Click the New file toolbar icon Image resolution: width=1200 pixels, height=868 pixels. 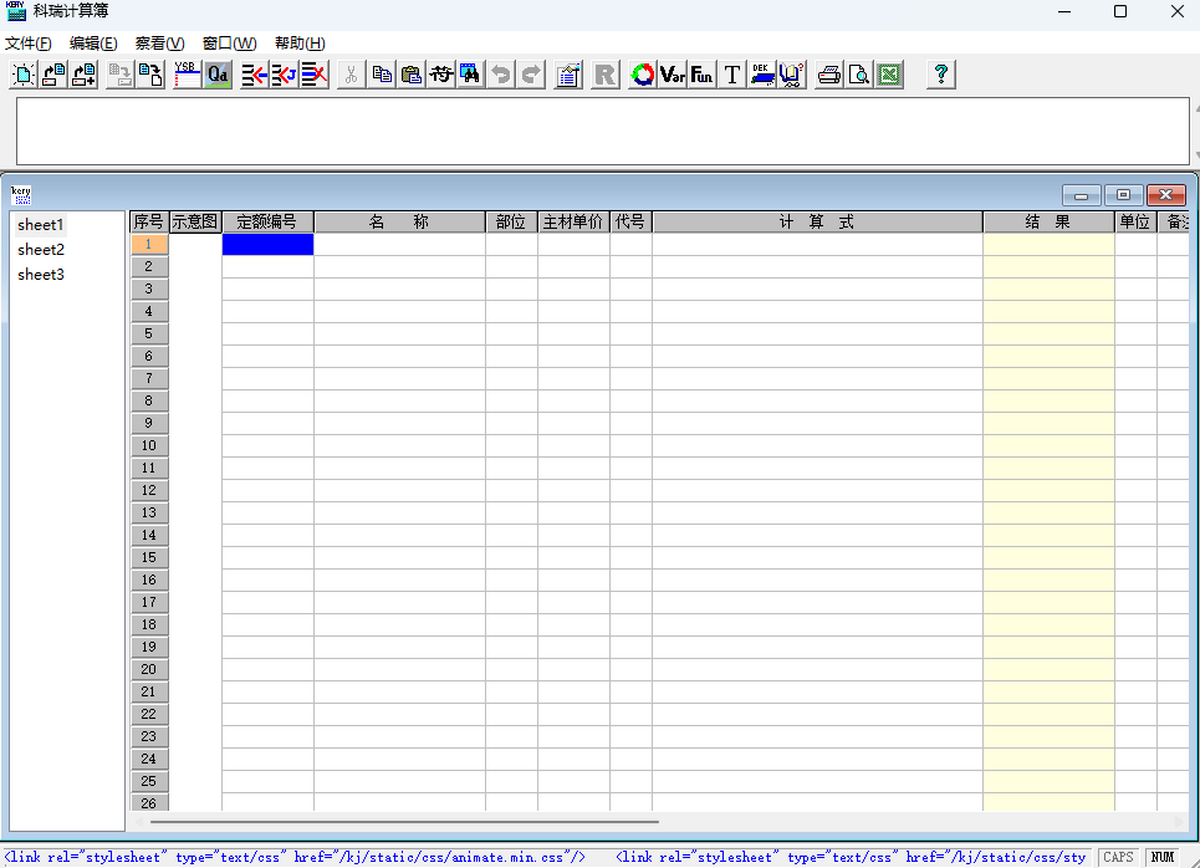(x=22, y=74)
